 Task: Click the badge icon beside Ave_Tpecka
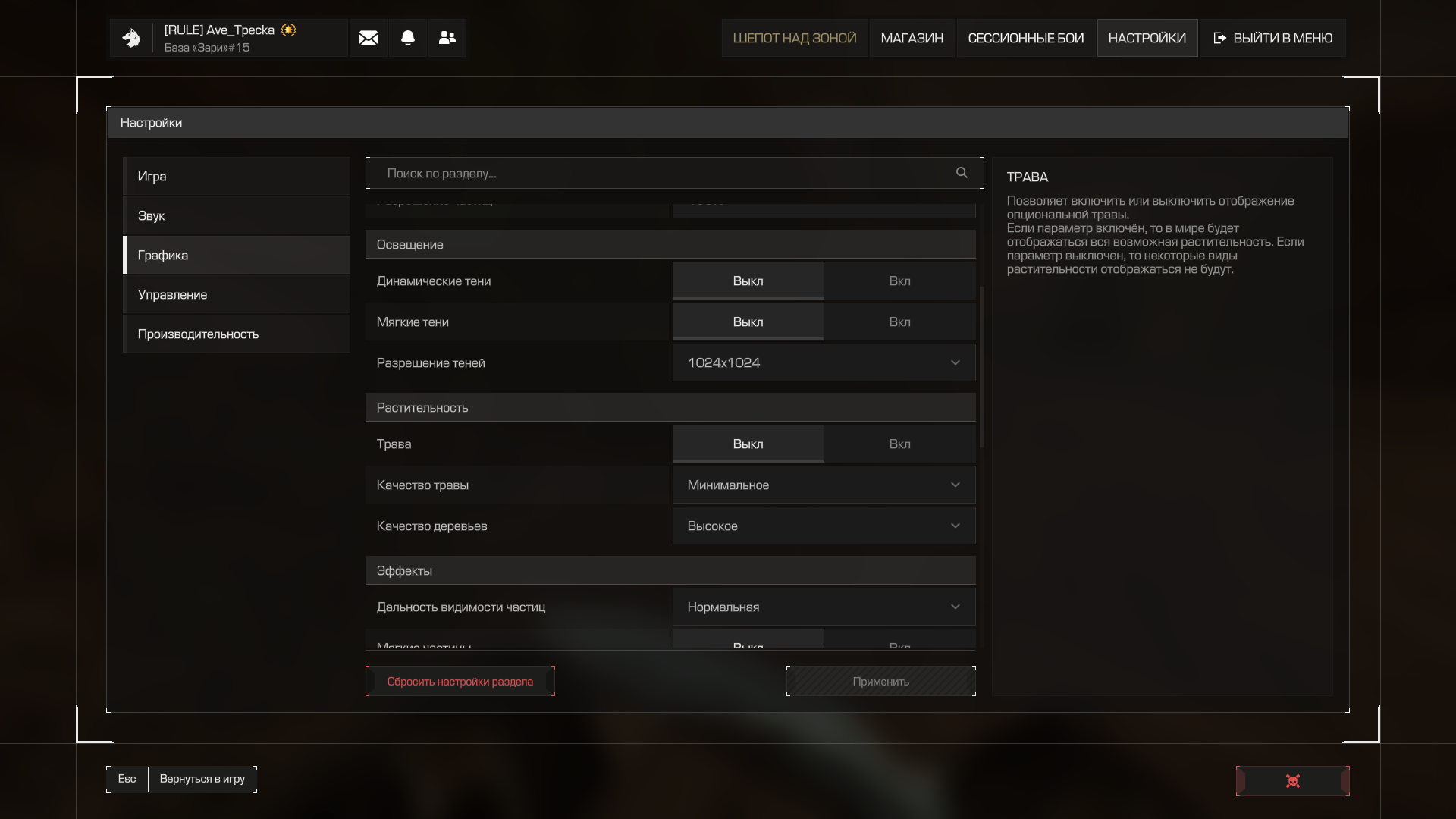288,30
